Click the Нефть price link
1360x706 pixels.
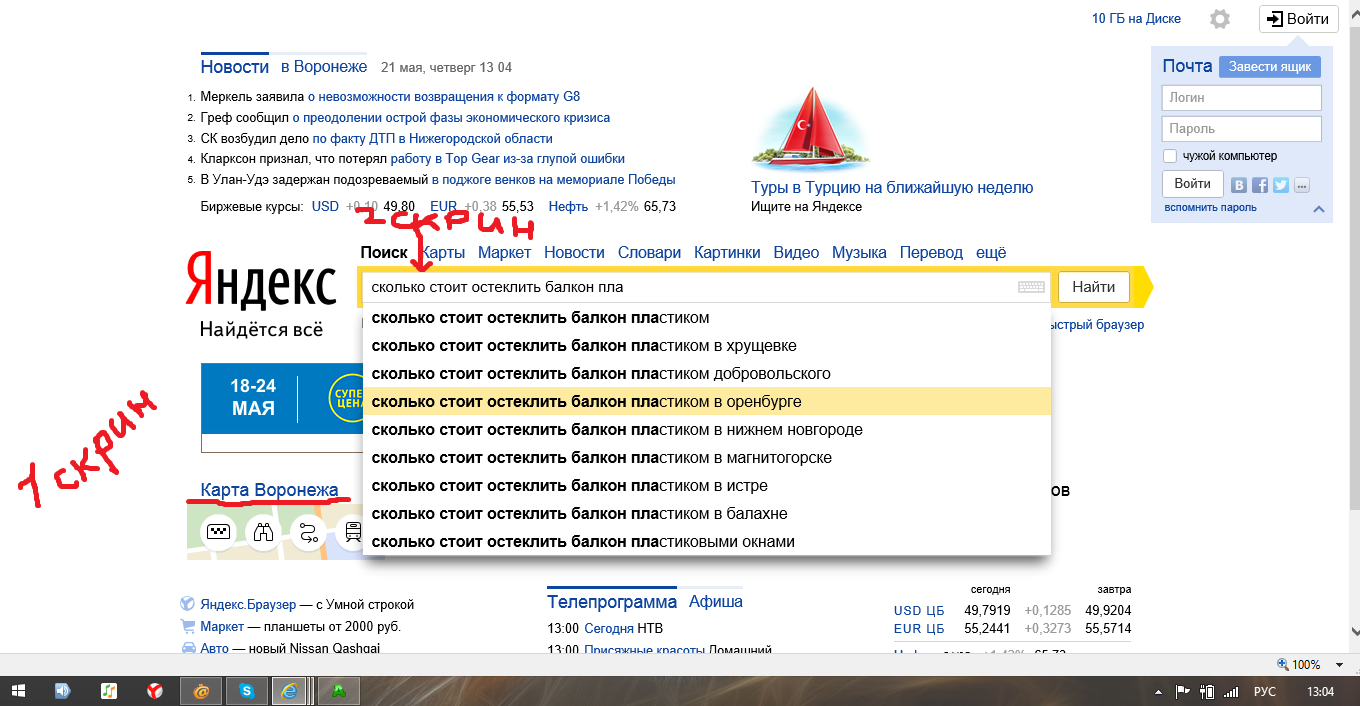pyautogui.click(x=568, y=206)
